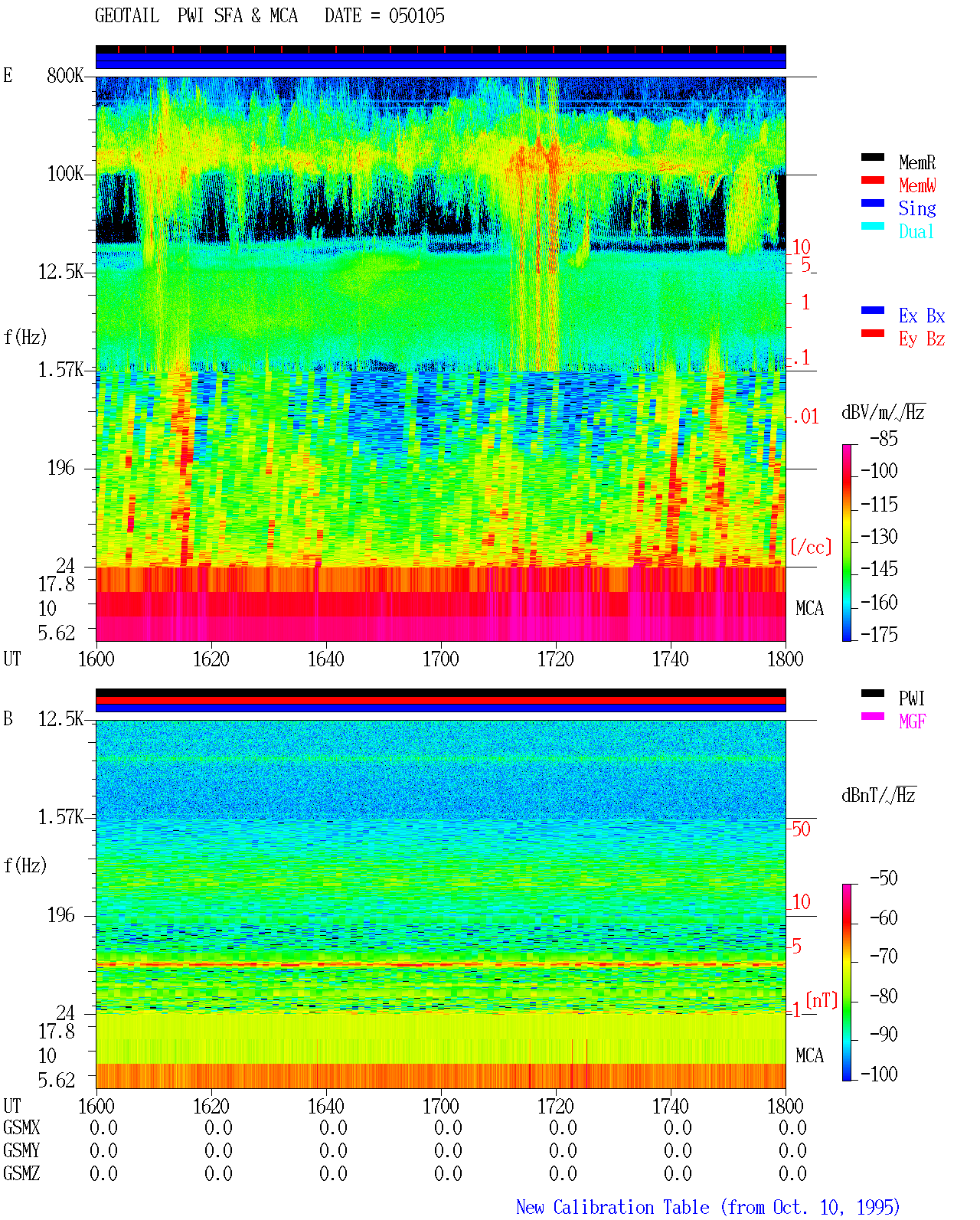Click the E panel letter label
Screen dimensions: 980x1220
coord(8,76)
